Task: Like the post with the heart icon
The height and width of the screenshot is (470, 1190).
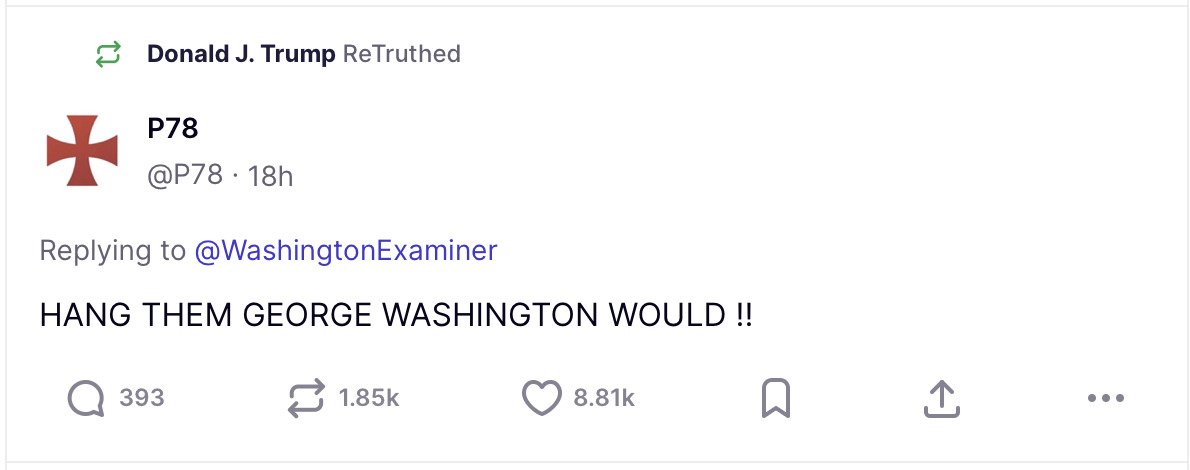Action: (x=542, y=399)
